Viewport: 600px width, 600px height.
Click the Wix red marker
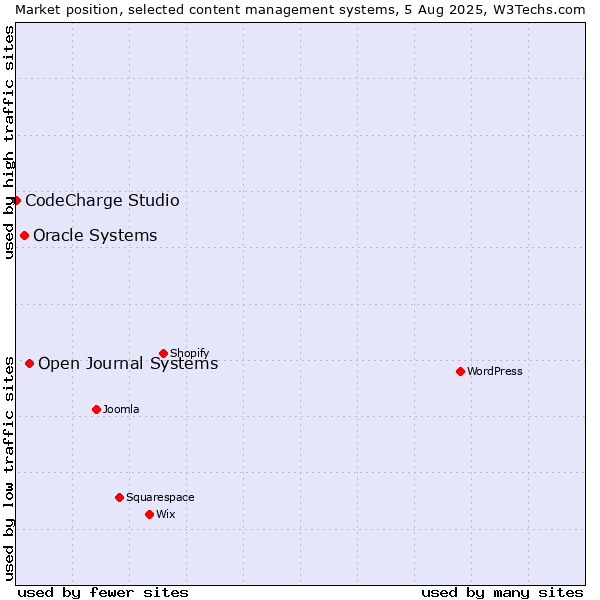click(150, 514)
